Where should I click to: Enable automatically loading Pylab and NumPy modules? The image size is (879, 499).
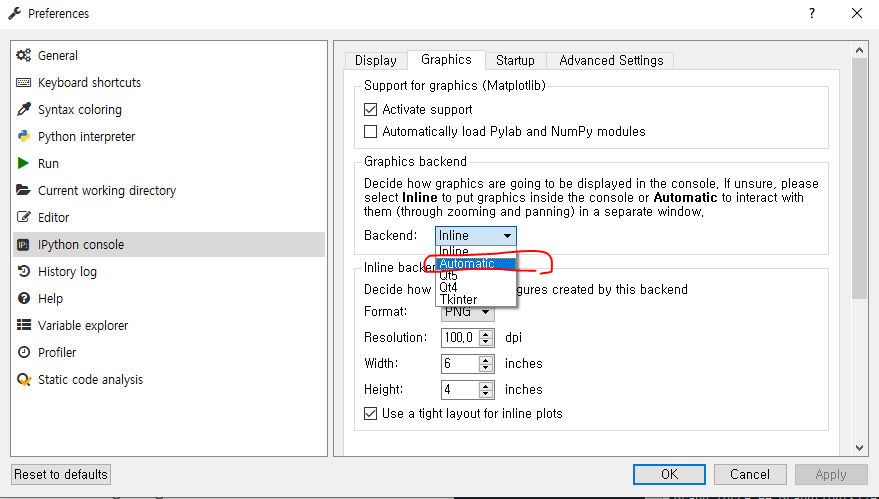tap(371, 132)
